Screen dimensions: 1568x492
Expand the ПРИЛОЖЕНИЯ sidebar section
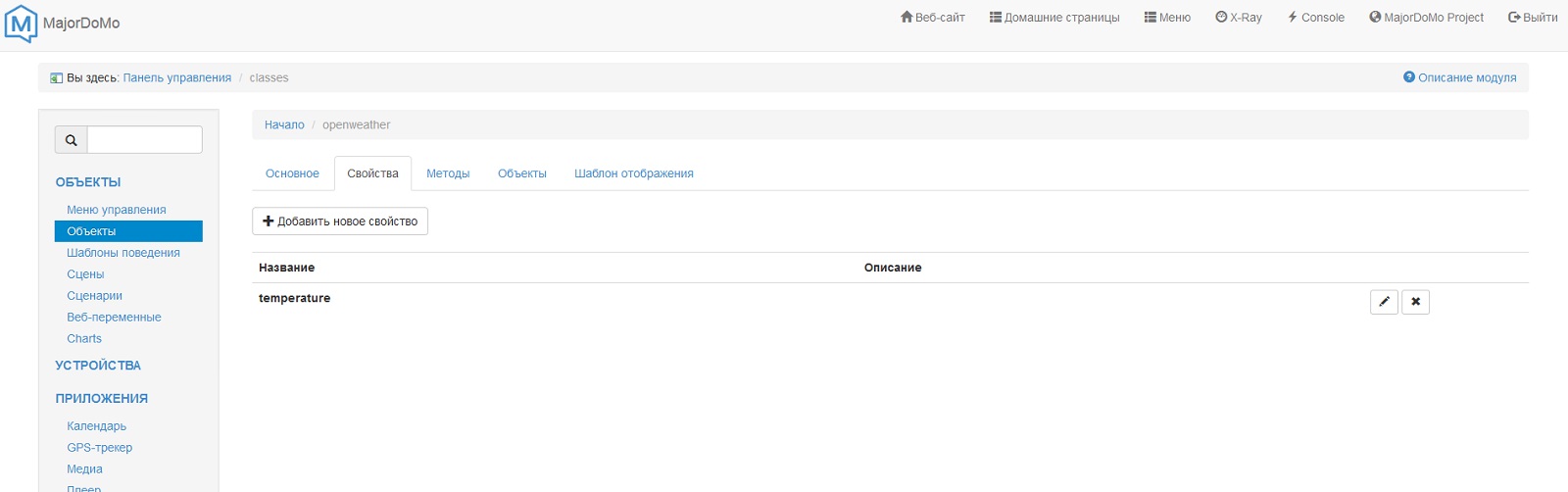pos(102,399)
